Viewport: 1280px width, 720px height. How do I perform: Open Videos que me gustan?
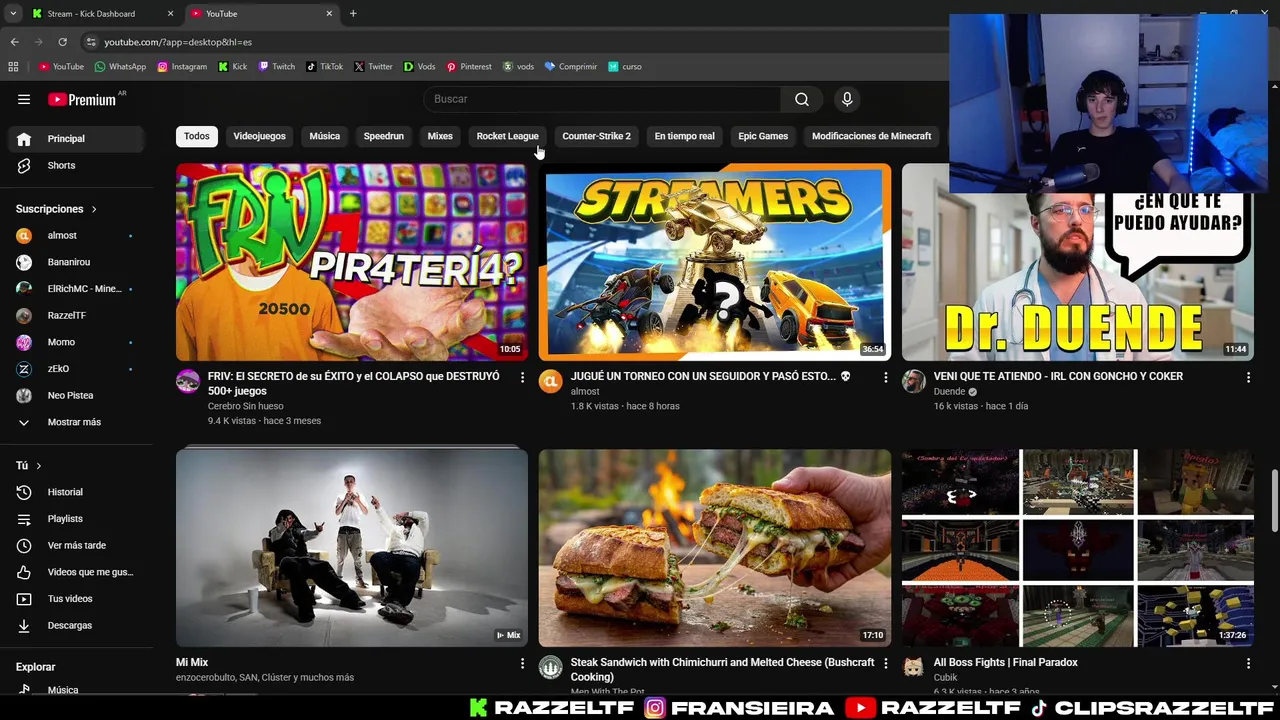[76, 572]
